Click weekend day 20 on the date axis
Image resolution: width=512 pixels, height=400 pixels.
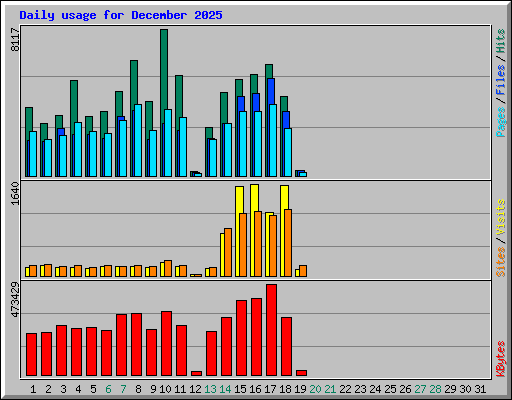click(x=315, y=389)
